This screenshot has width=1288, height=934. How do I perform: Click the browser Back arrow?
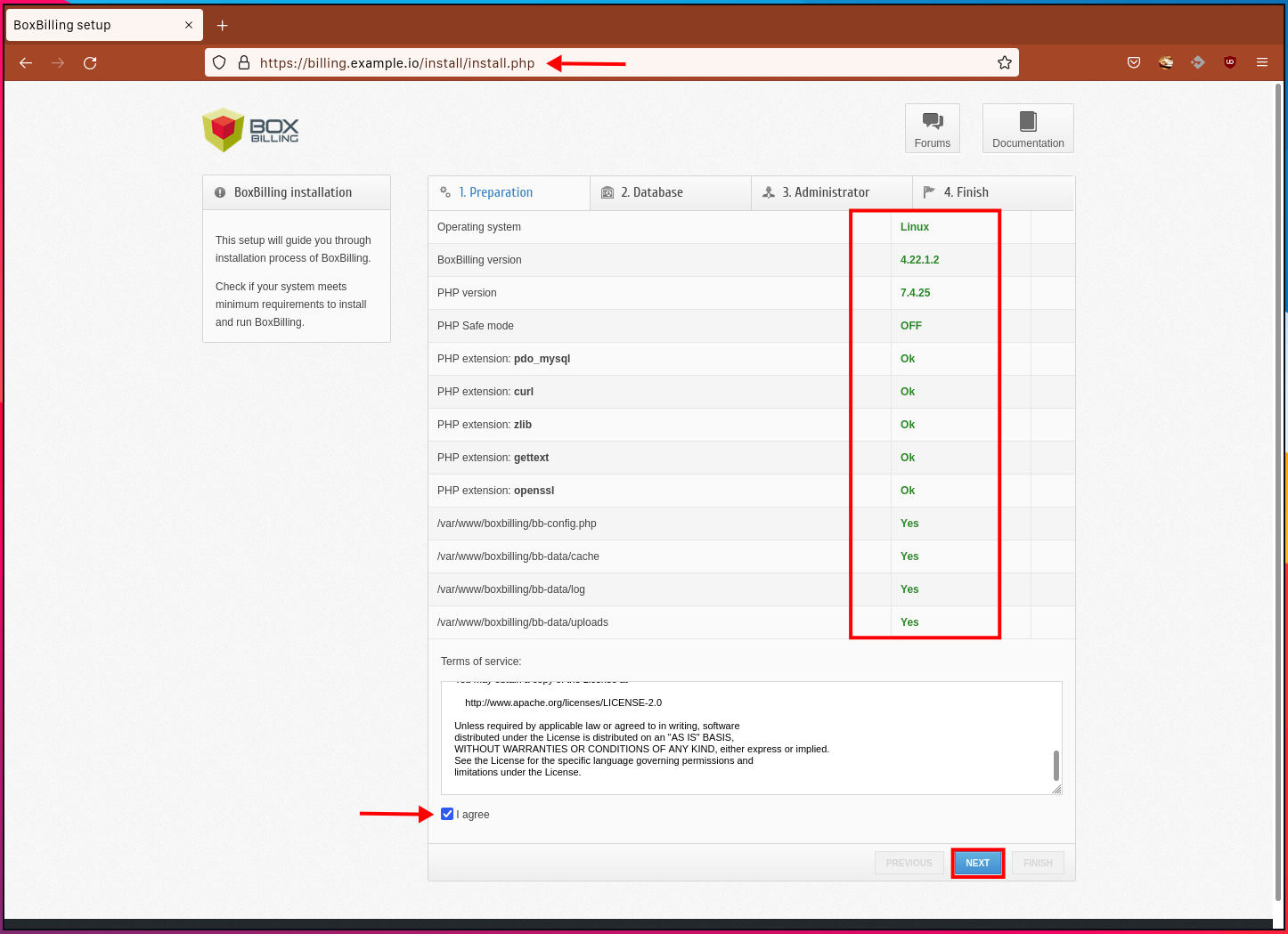click(26, 62)
